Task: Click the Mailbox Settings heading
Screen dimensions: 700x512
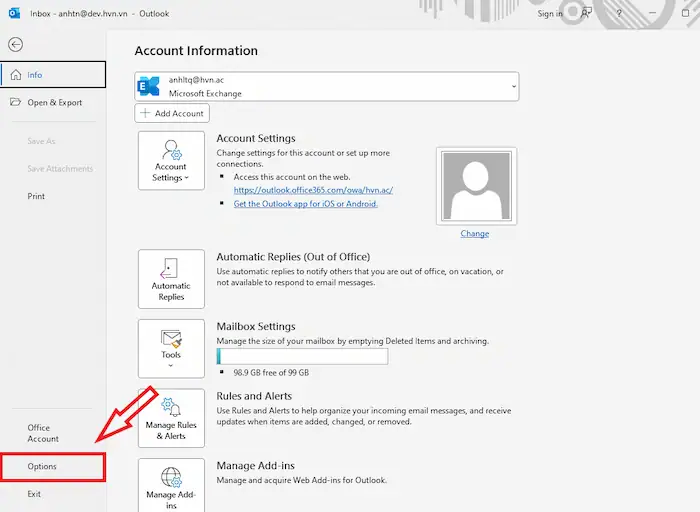Action: (x=256, y=326)
